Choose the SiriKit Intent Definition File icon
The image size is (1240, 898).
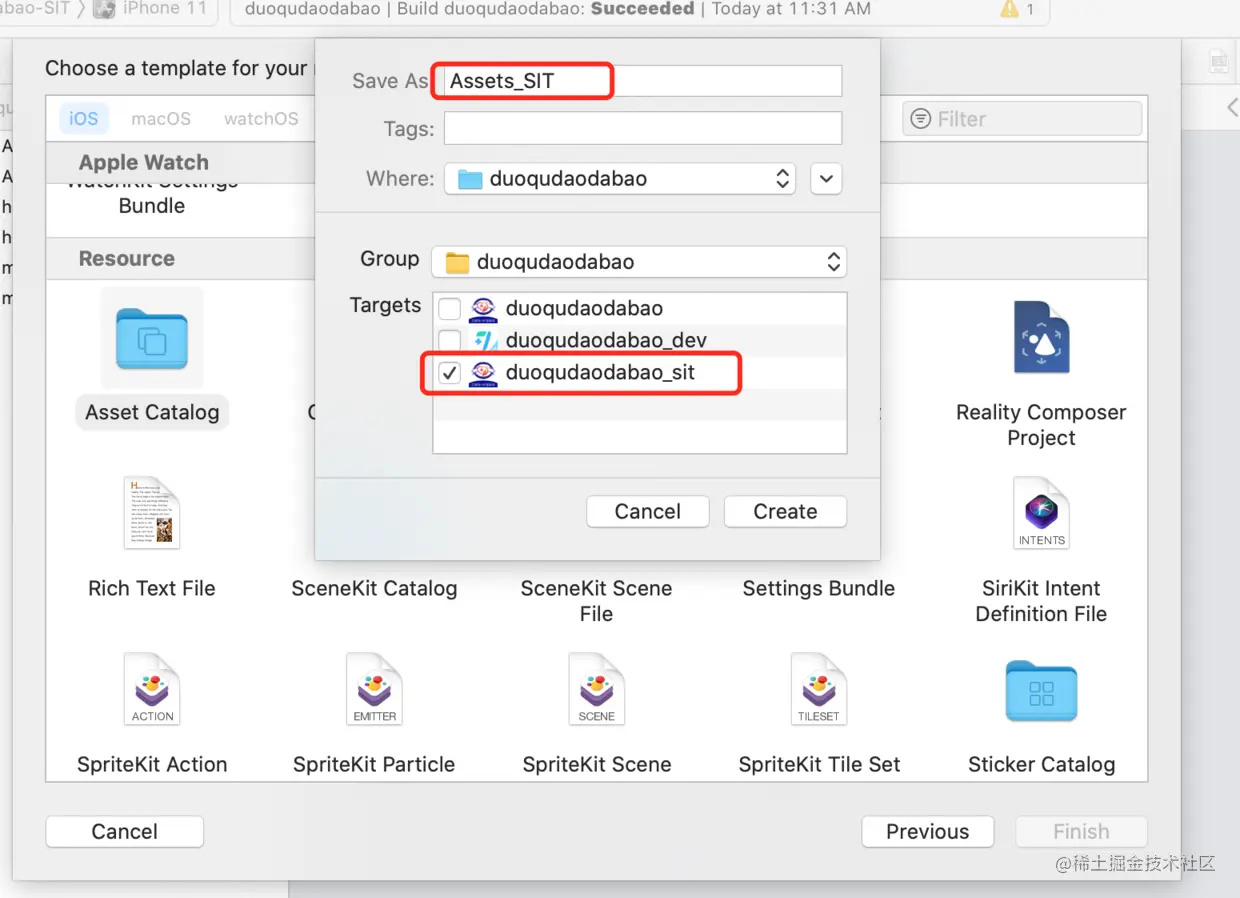click(x=1041, y=513)
